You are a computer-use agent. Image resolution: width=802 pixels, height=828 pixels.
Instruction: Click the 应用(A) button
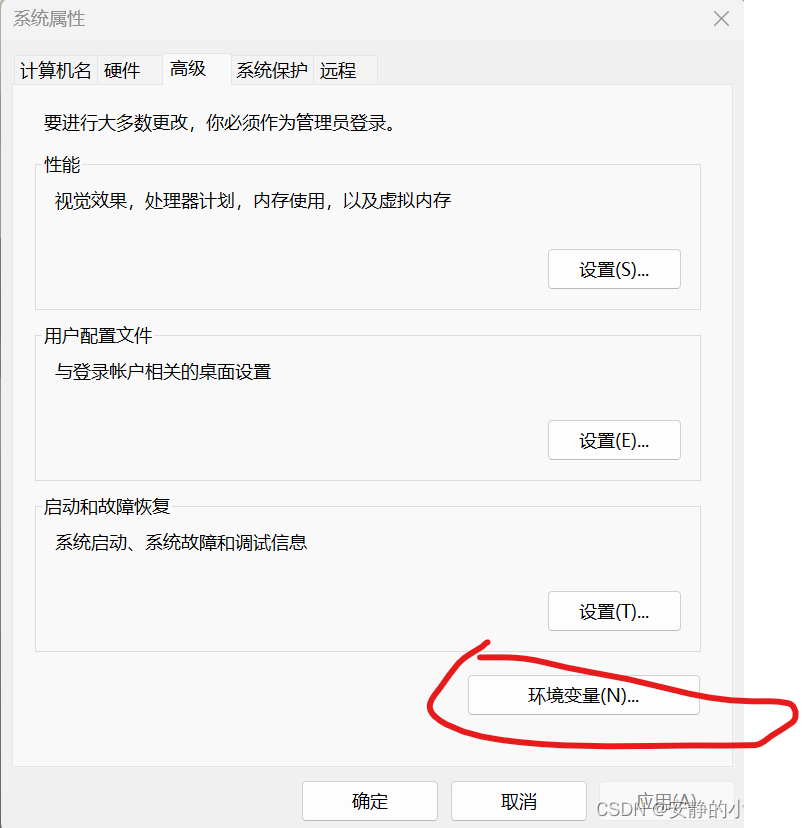coord(667,800)
